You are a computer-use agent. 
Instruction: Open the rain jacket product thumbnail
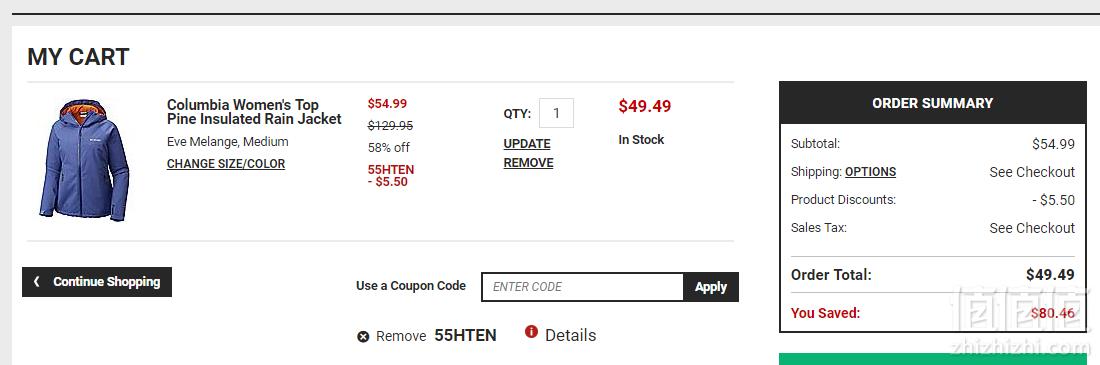[84, 160]
